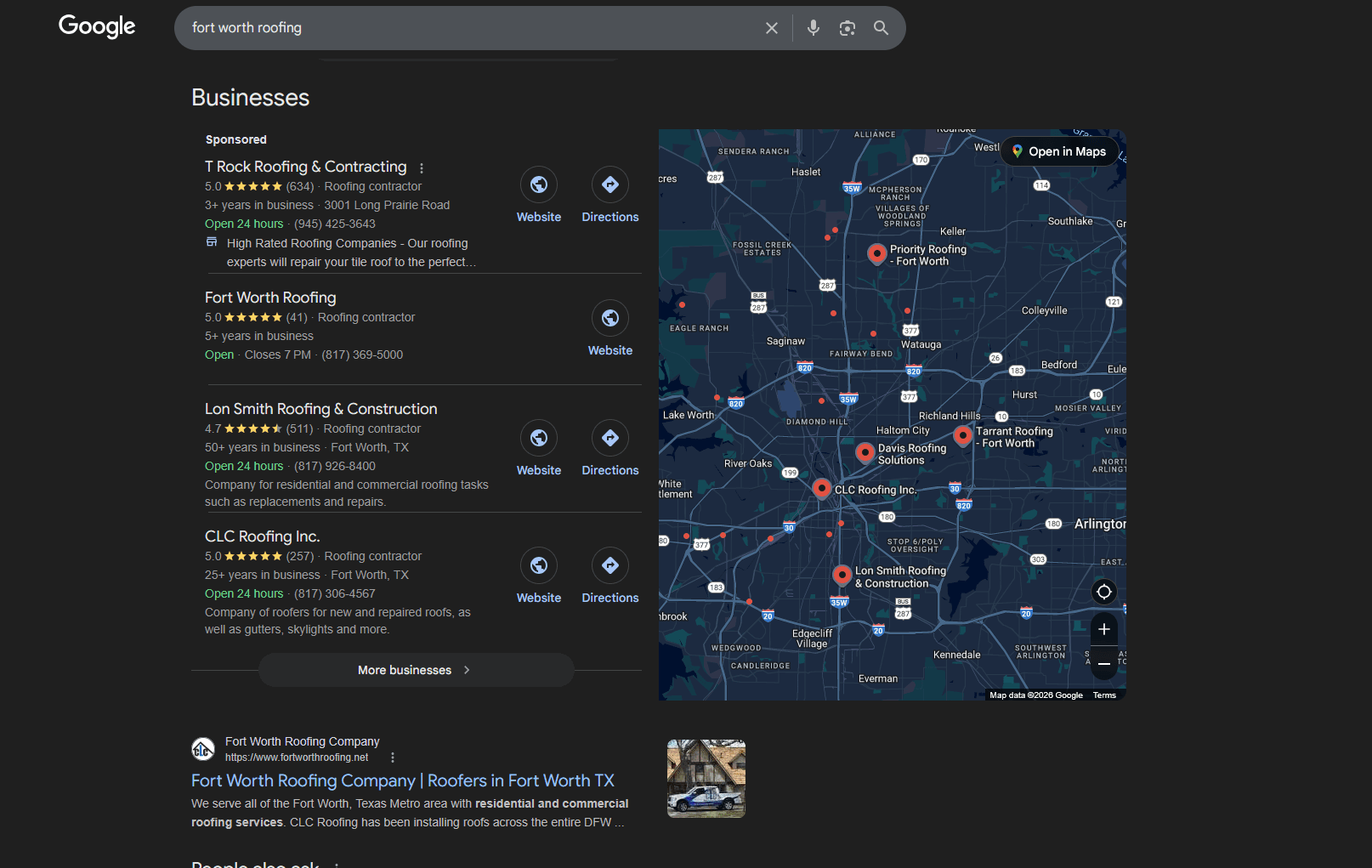The width and height of the screenshot is (1372, 868).
Task: Open T Rock Roofing website icon
Action: coord(538,185)
